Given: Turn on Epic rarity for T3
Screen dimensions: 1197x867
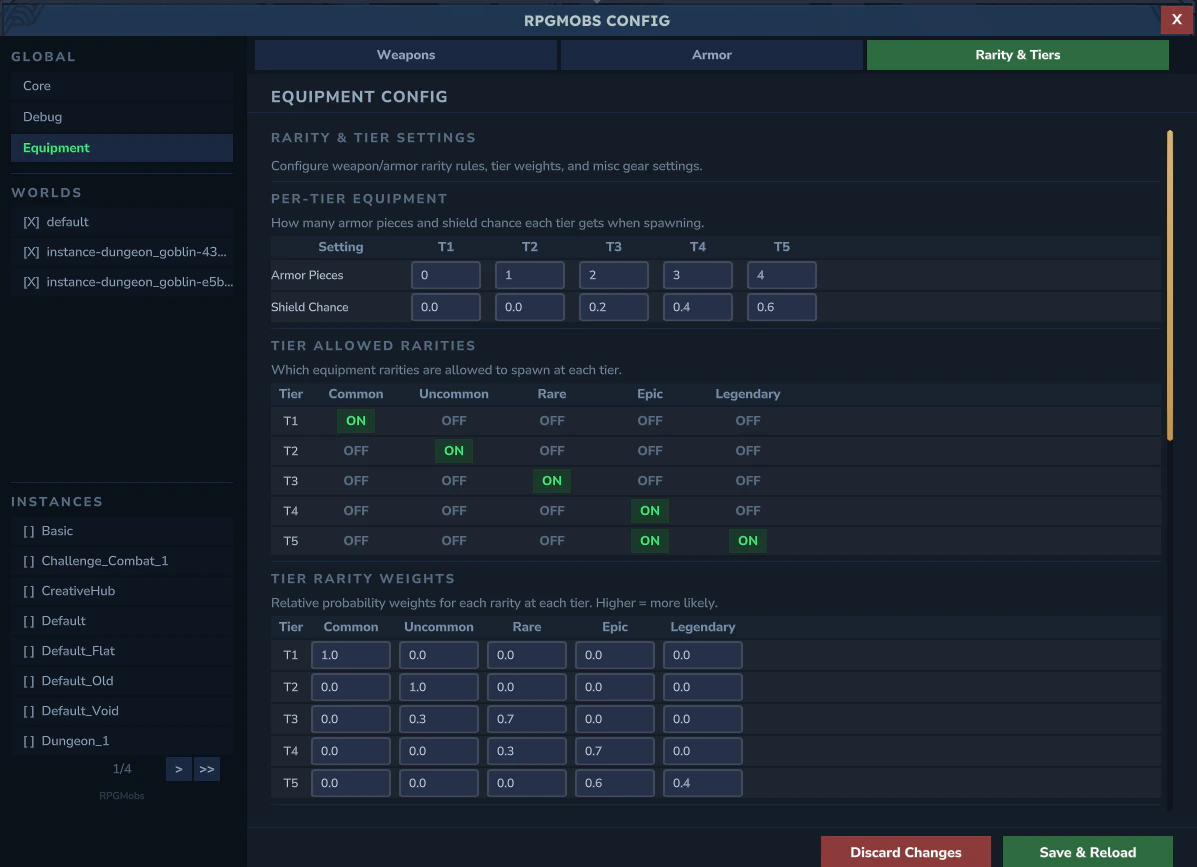Looking at the screenshot, I should (650, 481).
